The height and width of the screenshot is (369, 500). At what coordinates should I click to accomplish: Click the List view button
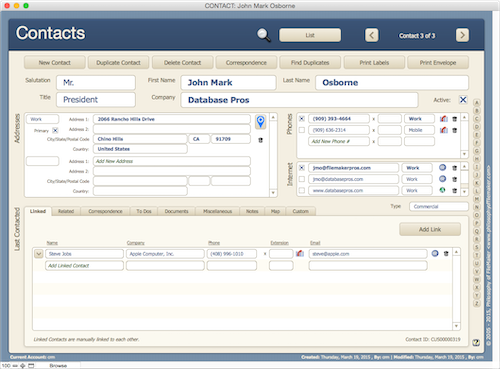[310, 35]
